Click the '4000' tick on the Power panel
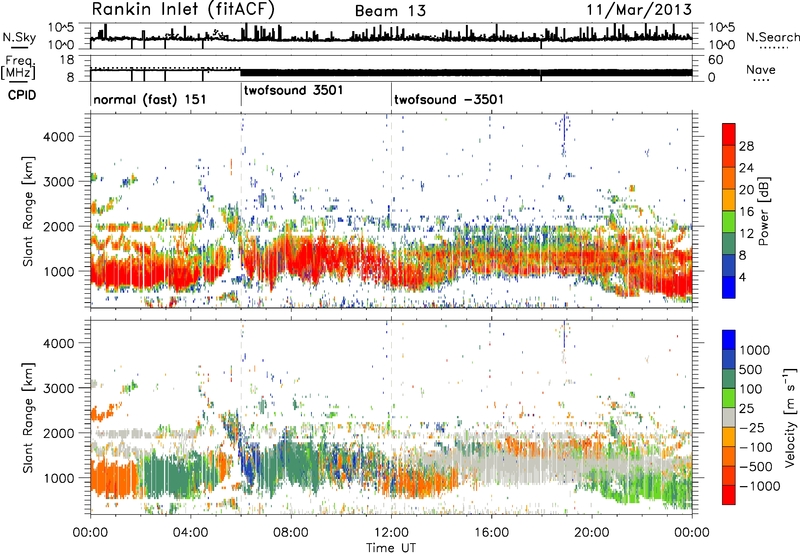The height and width of the screenshot is (554, 800). [59, 137]
